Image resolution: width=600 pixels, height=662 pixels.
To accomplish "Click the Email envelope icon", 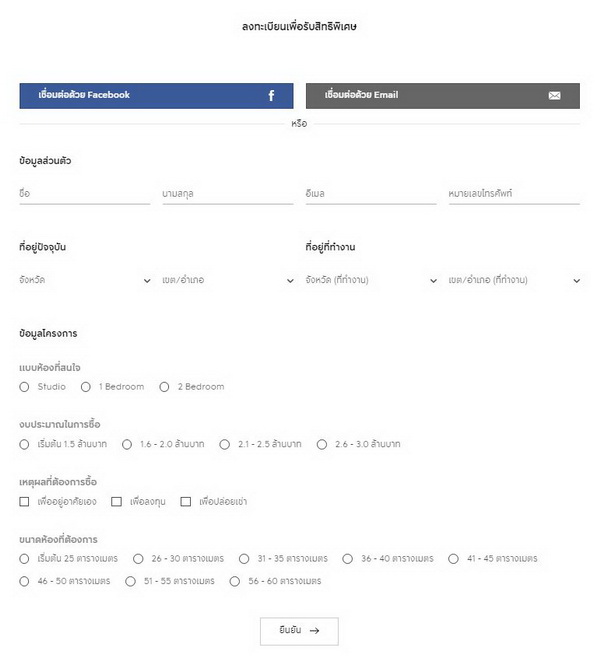I will tap(555, 96).
